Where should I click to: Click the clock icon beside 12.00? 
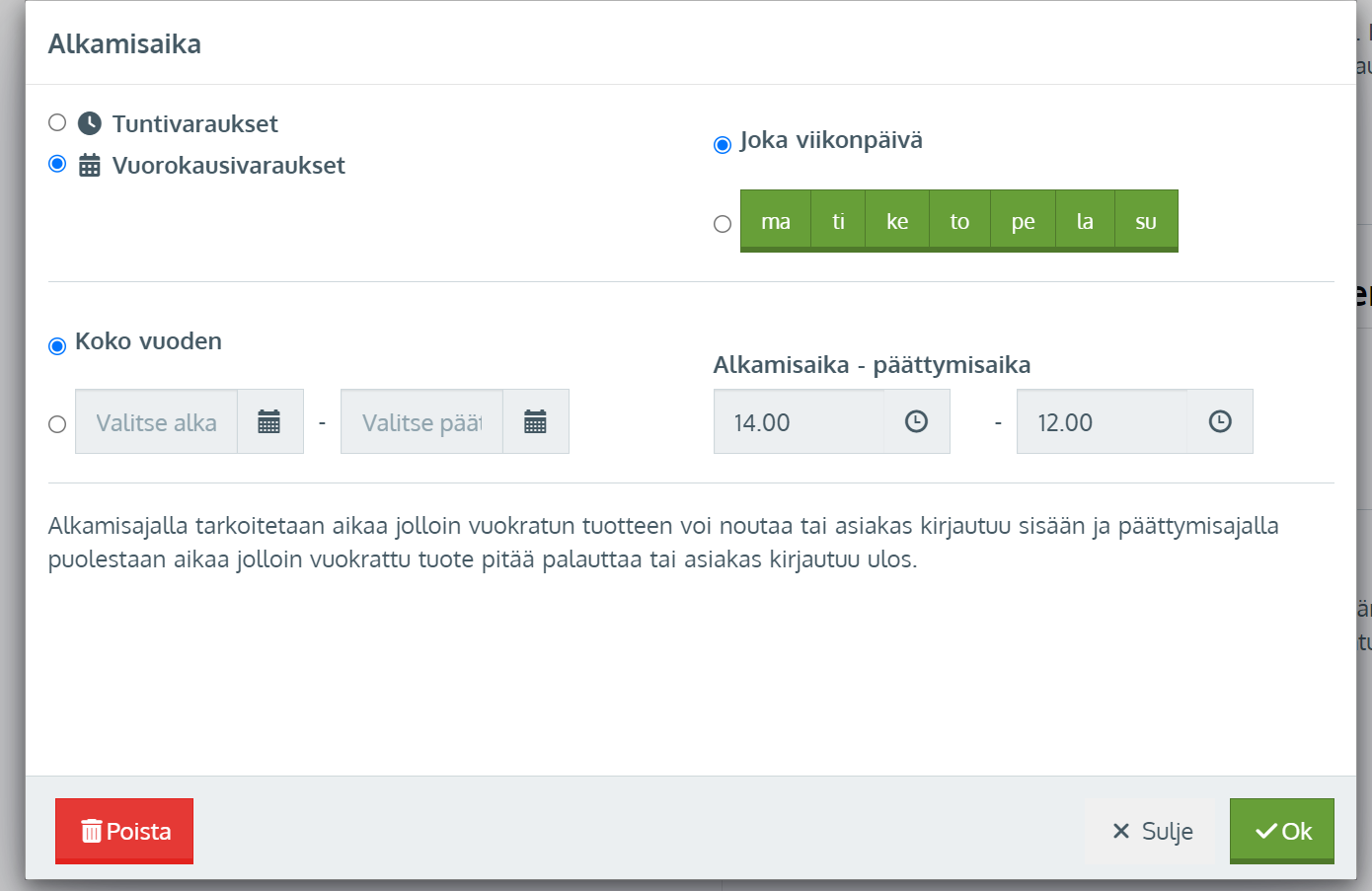[1220, 422]
